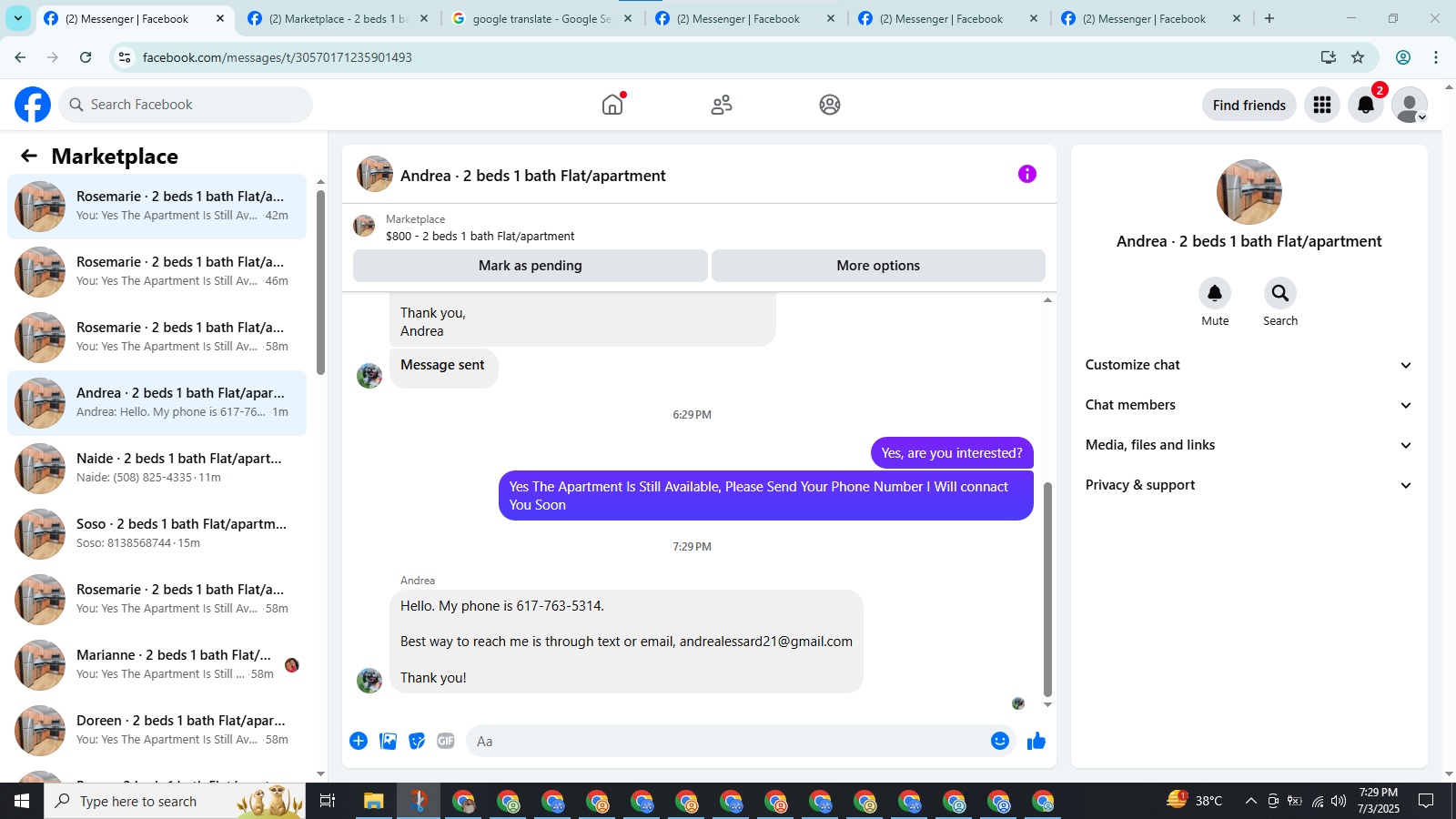Open the 38°C weather widget
The image size is (1456, 819).
coord(1195,801)
